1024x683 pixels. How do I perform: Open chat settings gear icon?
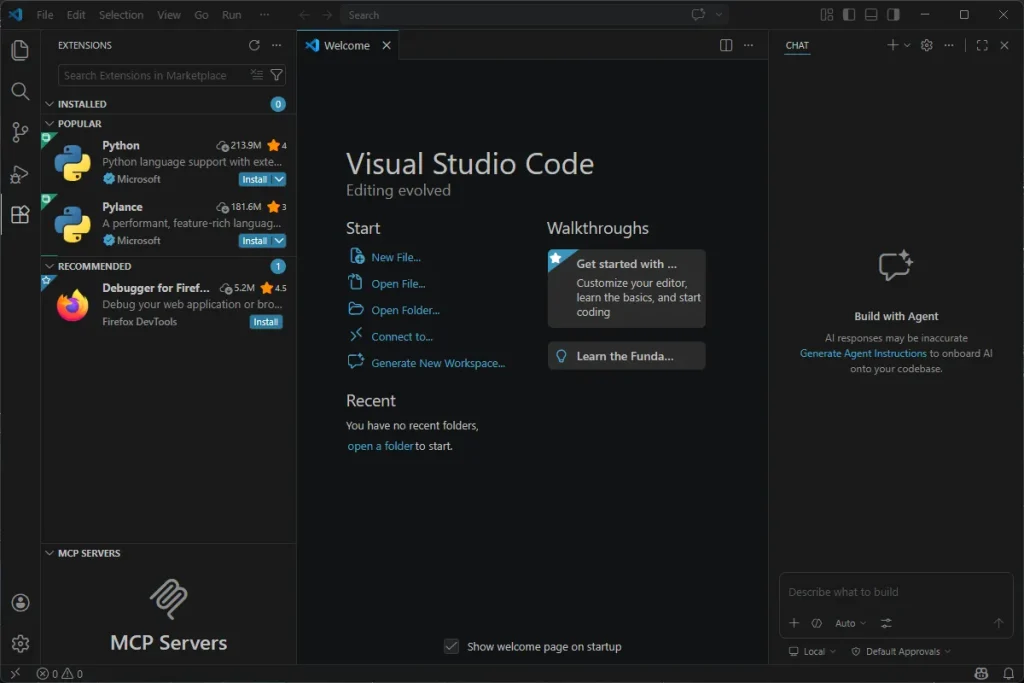pyautogui.click(x=926, y=45)
